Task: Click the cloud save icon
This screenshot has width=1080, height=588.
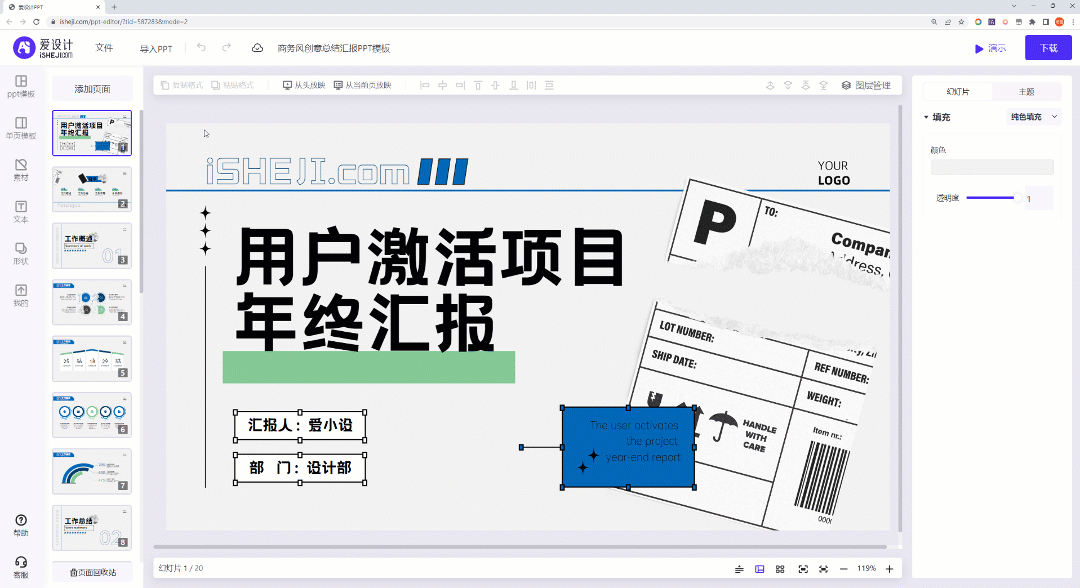Action: coord(257,48)
